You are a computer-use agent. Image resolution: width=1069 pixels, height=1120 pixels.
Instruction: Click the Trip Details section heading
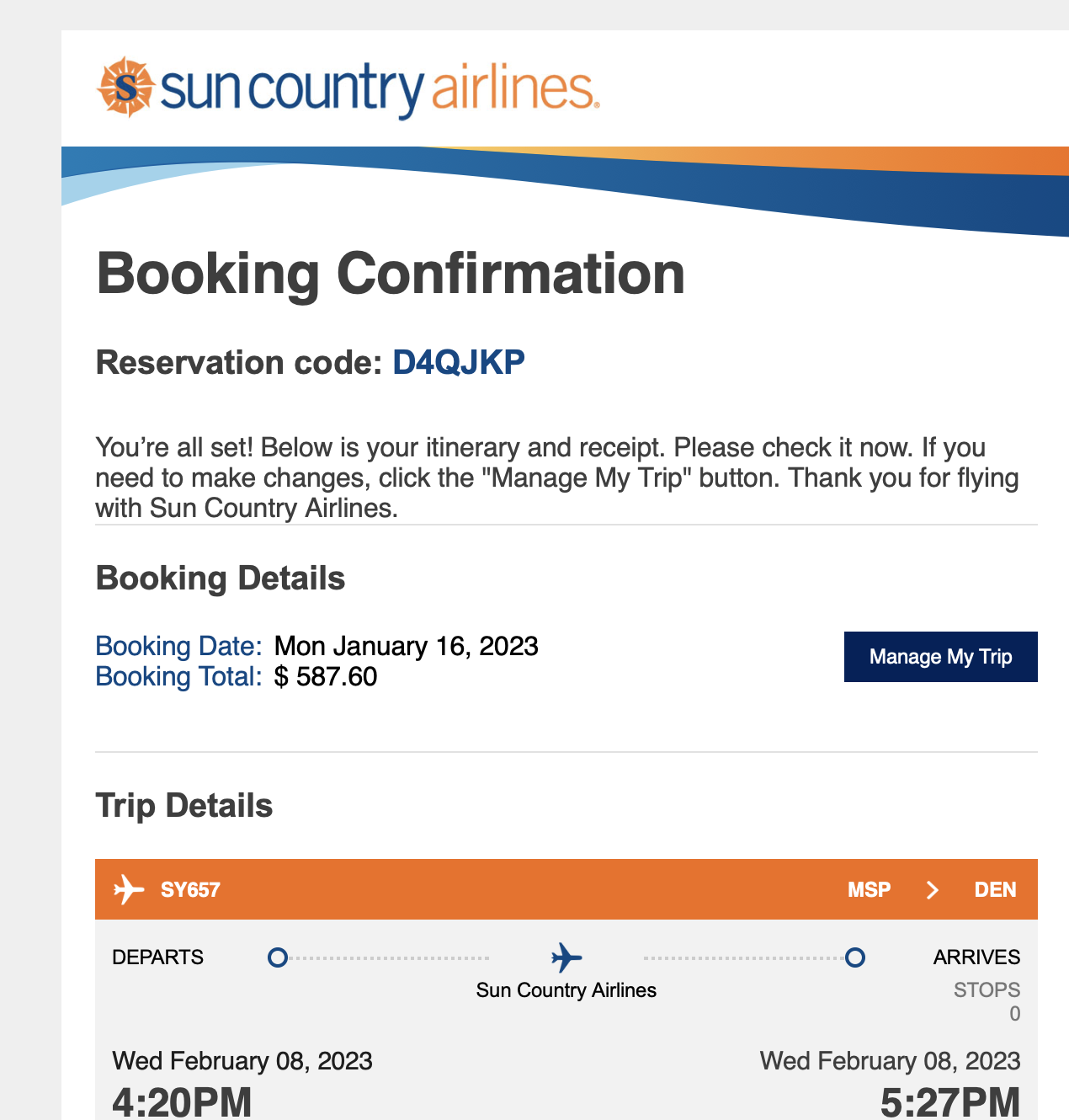click(x=184, y=806)
